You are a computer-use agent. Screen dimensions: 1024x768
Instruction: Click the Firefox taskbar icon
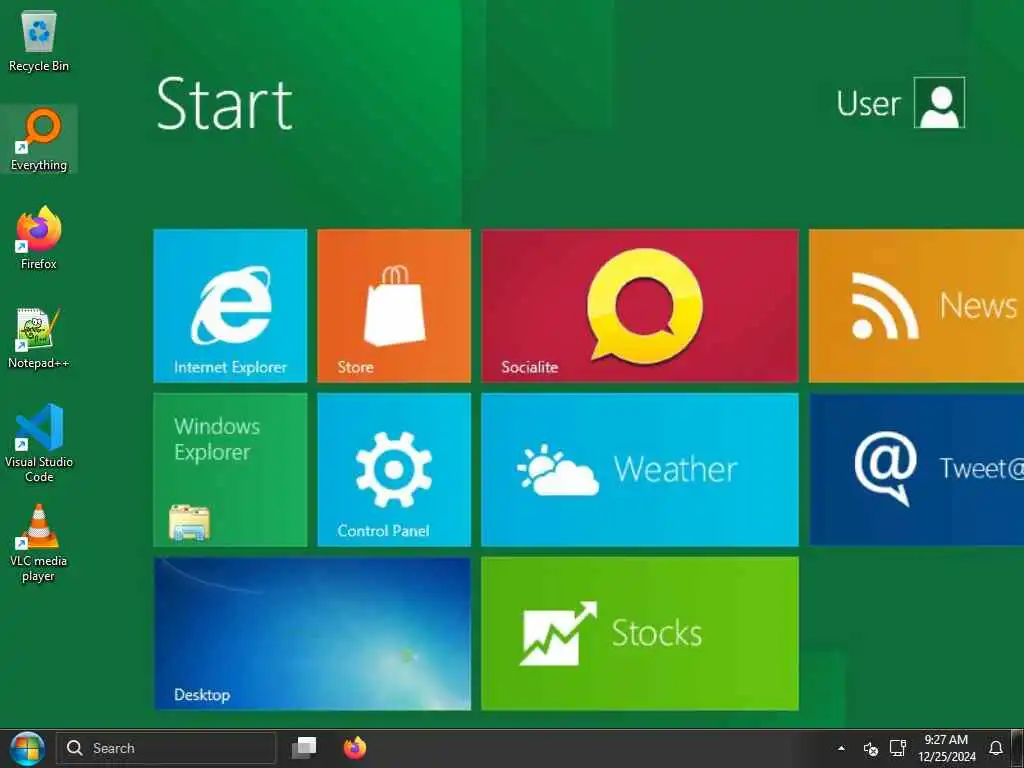point(355,747)
